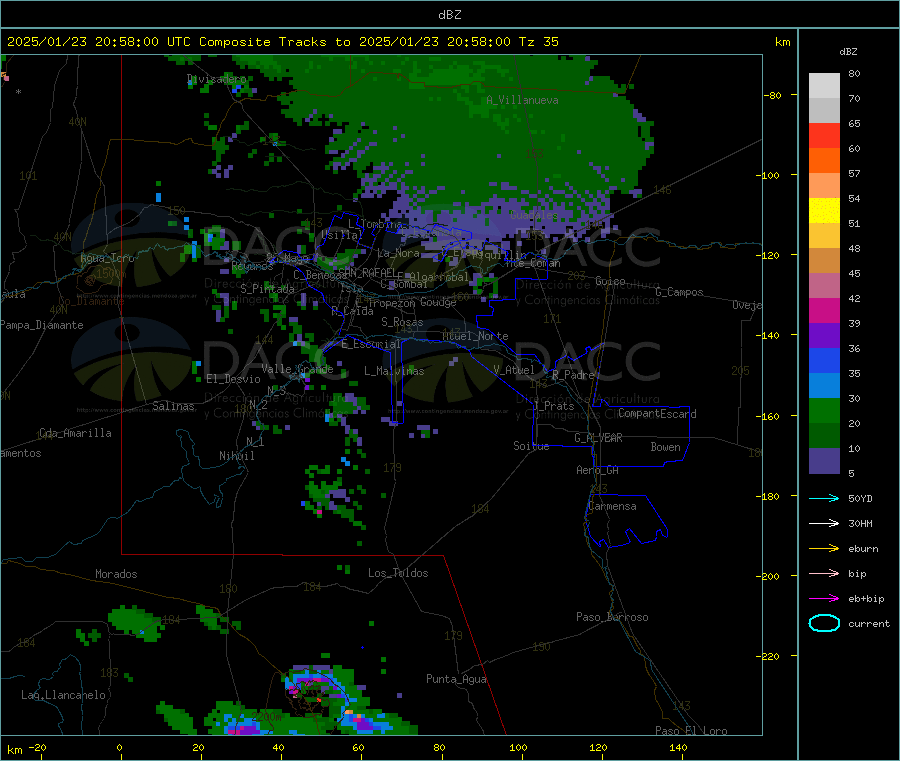900x761 pixels.
Task: Pick the gray swatch between 70 and 65
Action: (824, 111)
